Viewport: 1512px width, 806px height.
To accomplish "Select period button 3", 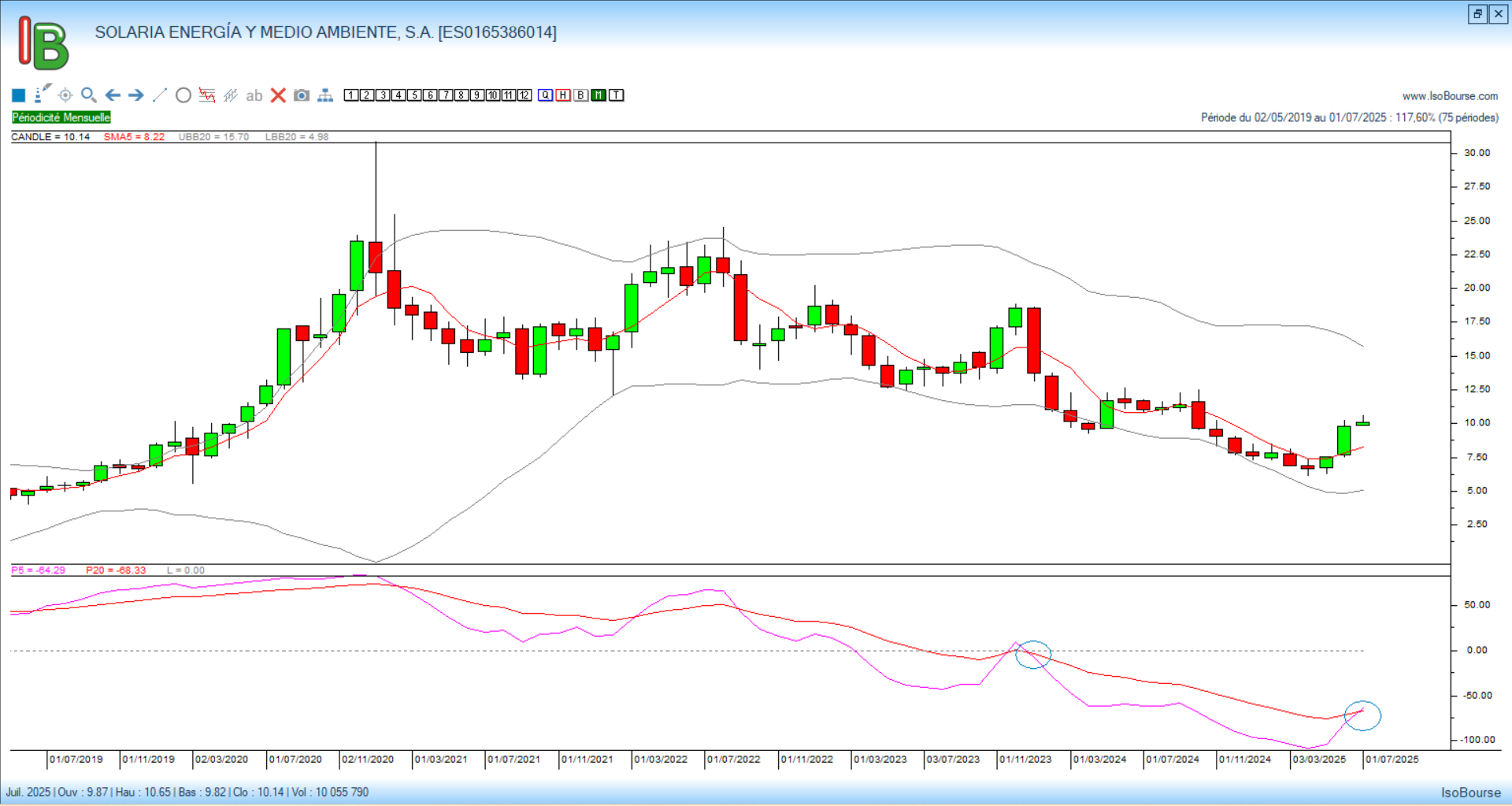I will [383, 95].
